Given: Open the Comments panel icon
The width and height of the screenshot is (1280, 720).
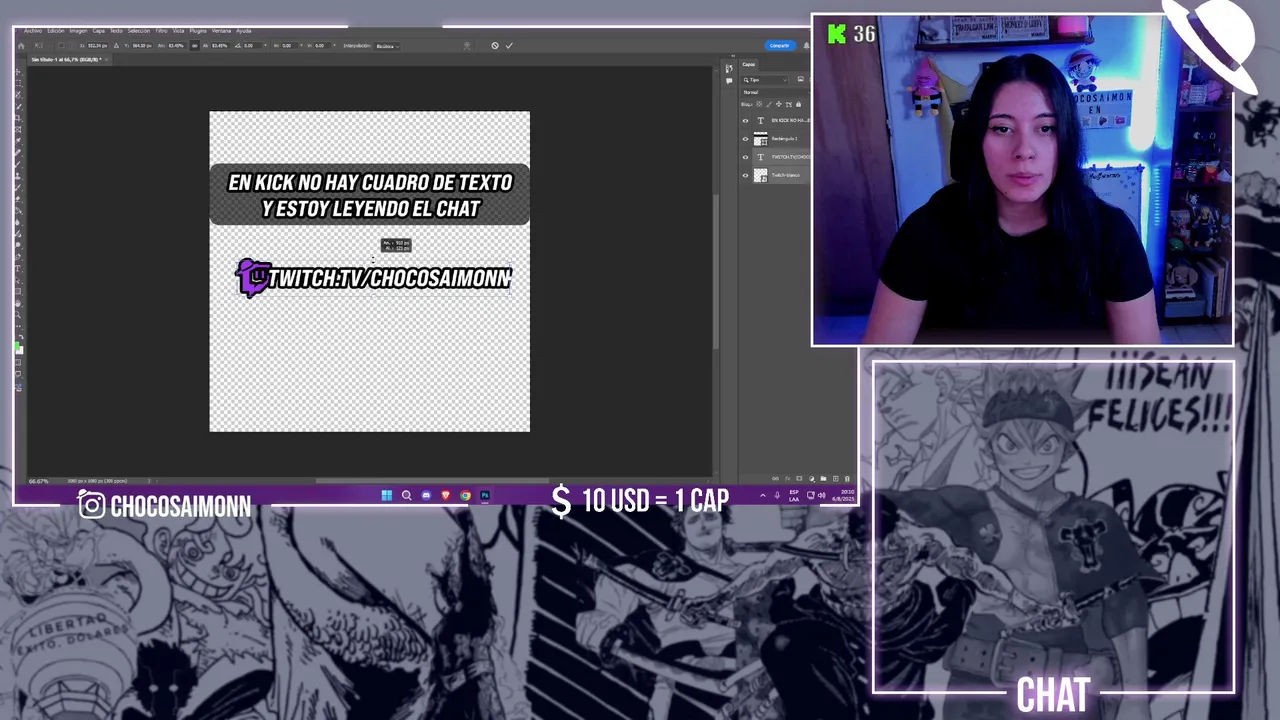Looking at the screenshot, I should [x=729, y=81].
